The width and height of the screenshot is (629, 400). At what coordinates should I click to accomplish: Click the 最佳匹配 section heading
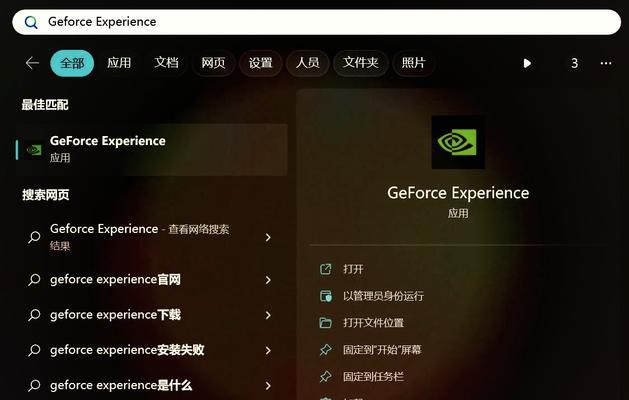pos(45,105)
